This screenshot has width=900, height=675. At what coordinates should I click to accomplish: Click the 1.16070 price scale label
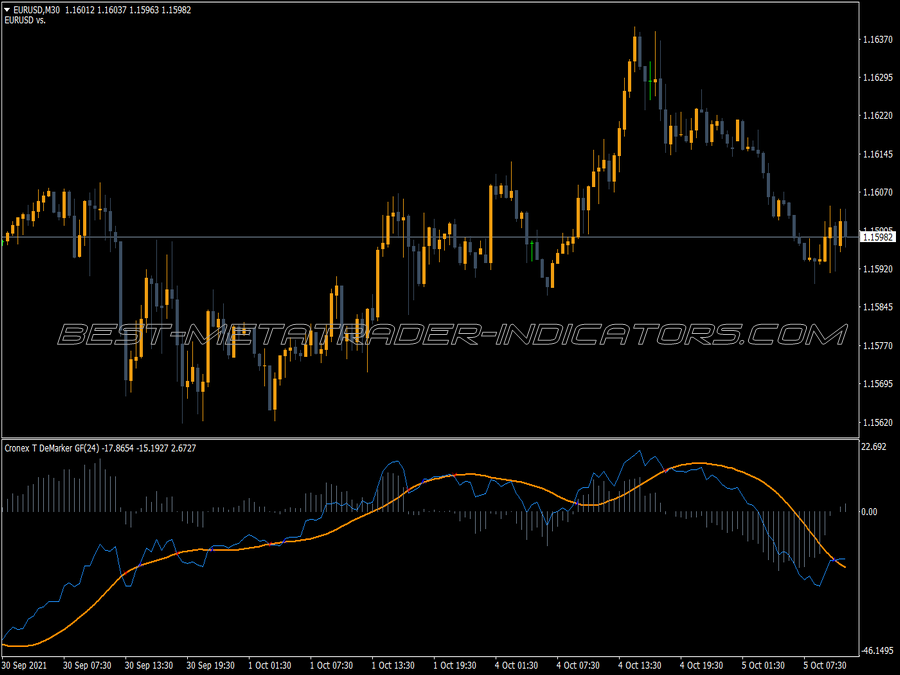pos(878,192)
